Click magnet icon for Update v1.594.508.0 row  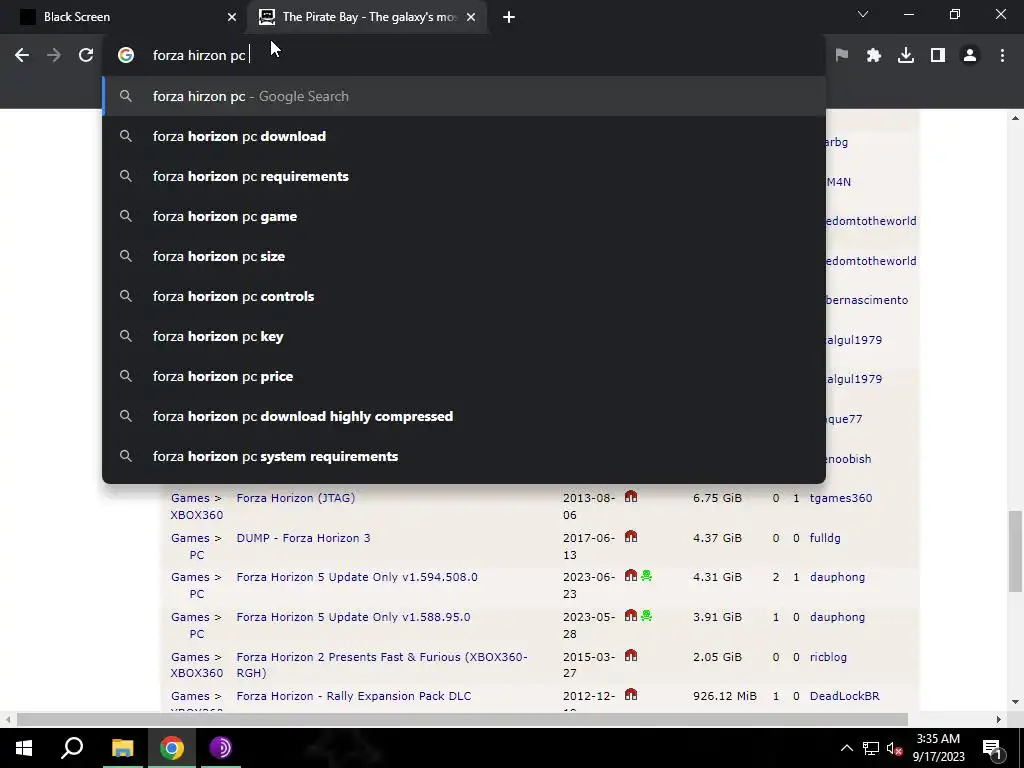click(631, 575)
